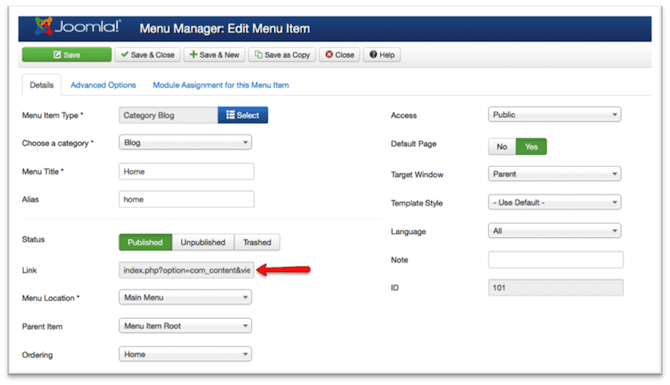Click the Alias field containing home
The image size is (670, 385).
click(186, 199)
